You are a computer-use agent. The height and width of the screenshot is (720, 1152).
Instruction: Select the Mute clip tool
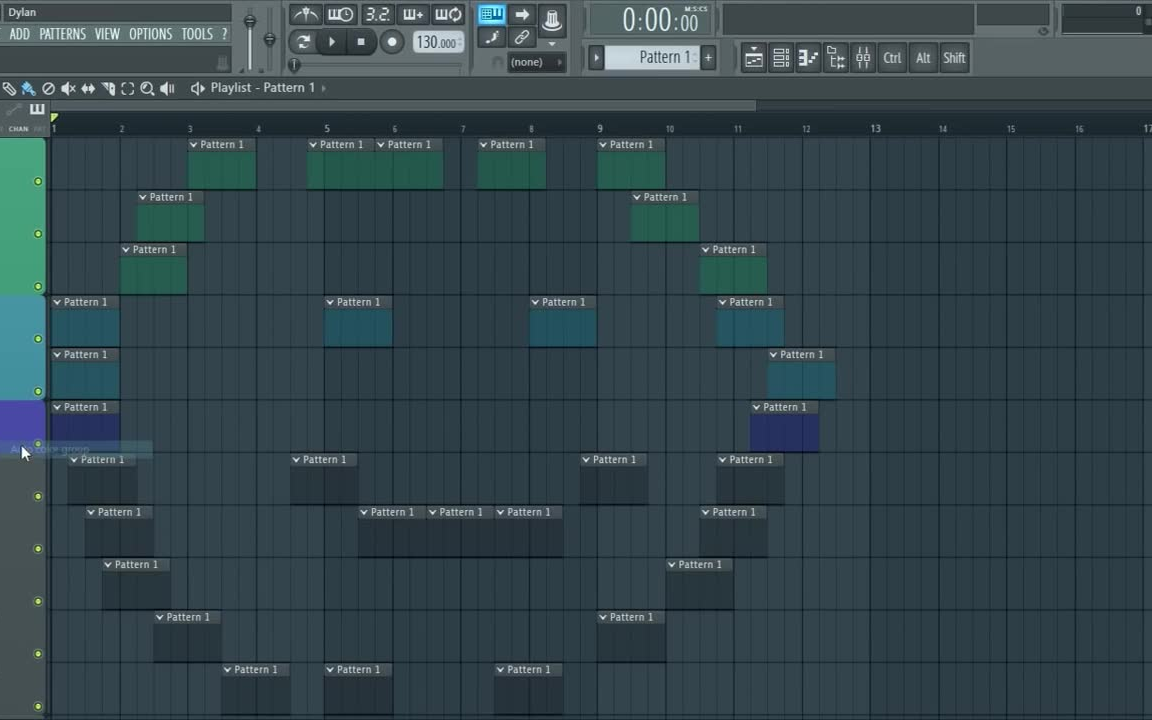(x=68, y=88)
